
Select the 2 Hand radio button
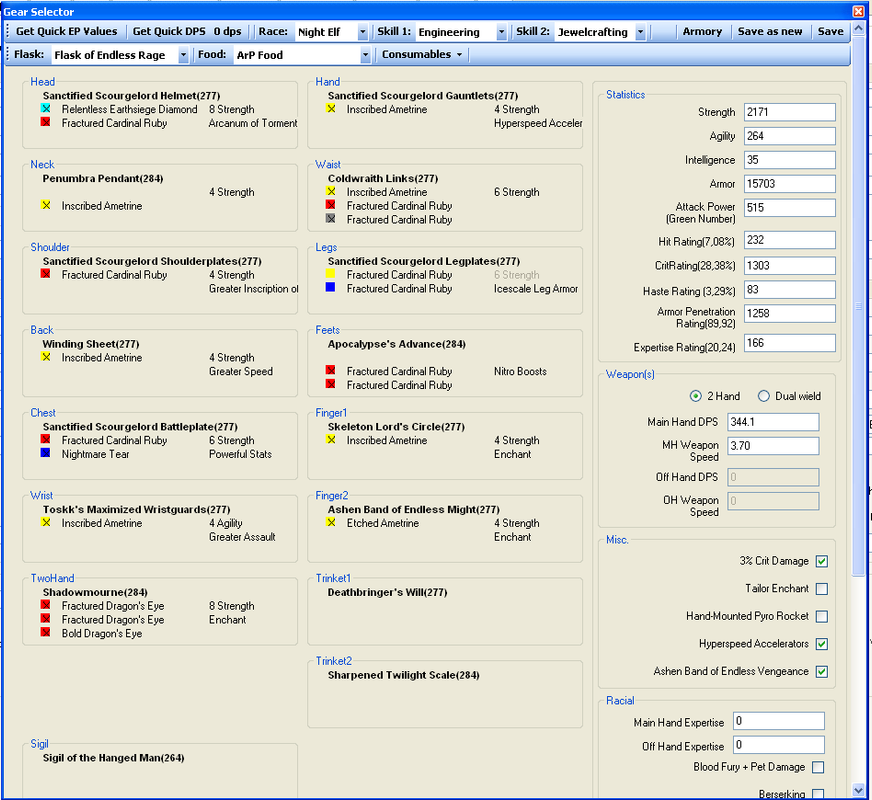tap(695, 396)
